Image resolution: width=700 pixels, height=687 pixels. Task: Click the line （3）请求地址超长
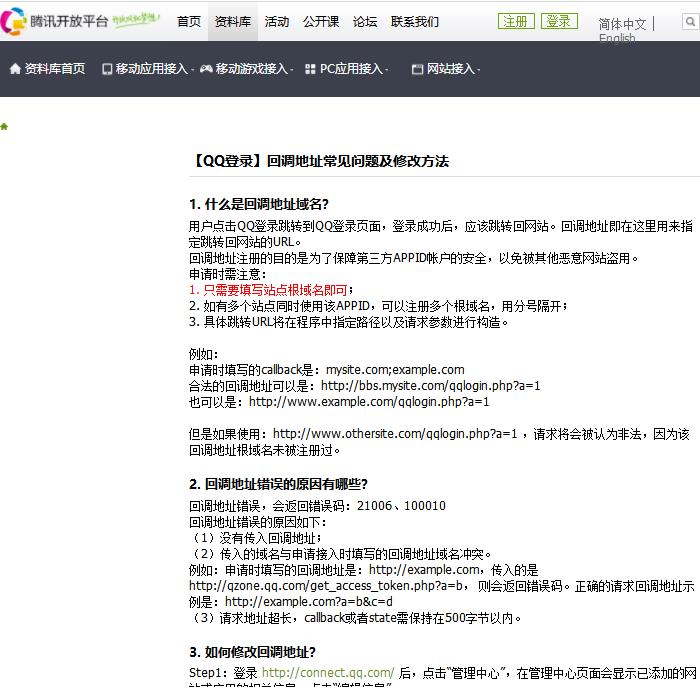(355, 618)
